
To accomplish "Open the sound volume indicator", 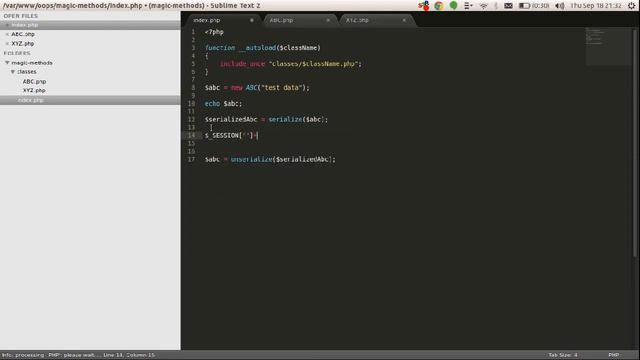I will (560, 6).
